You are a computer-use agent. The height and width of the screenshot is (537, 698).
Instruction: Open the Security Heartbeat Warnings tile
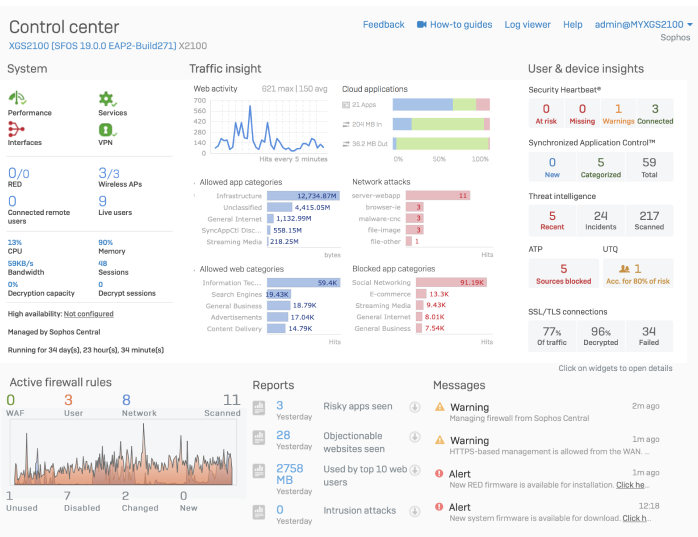[x=618, y=114]
